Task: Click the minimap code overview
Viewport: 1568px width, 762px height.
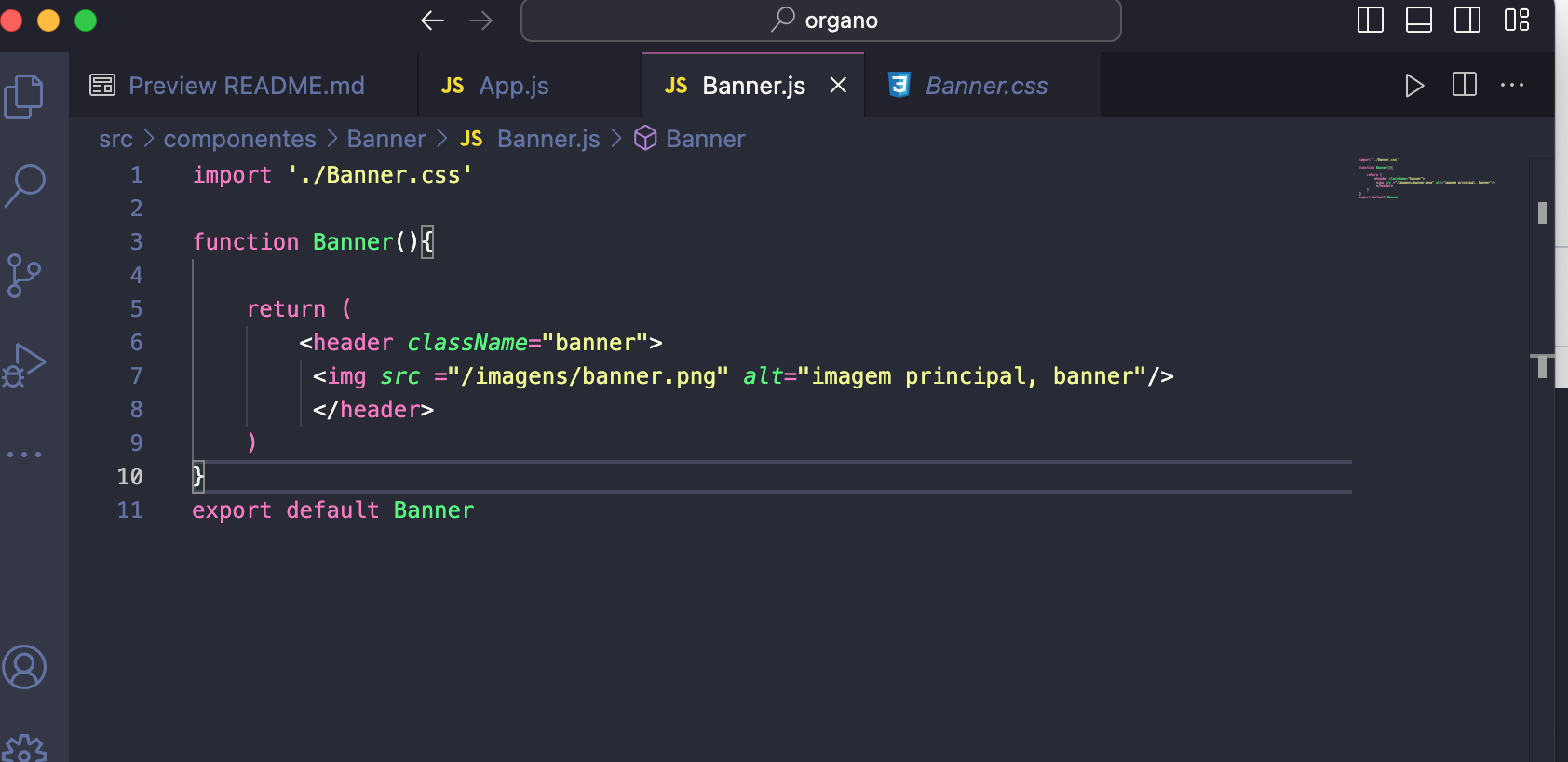Action: pos(1426,178)
